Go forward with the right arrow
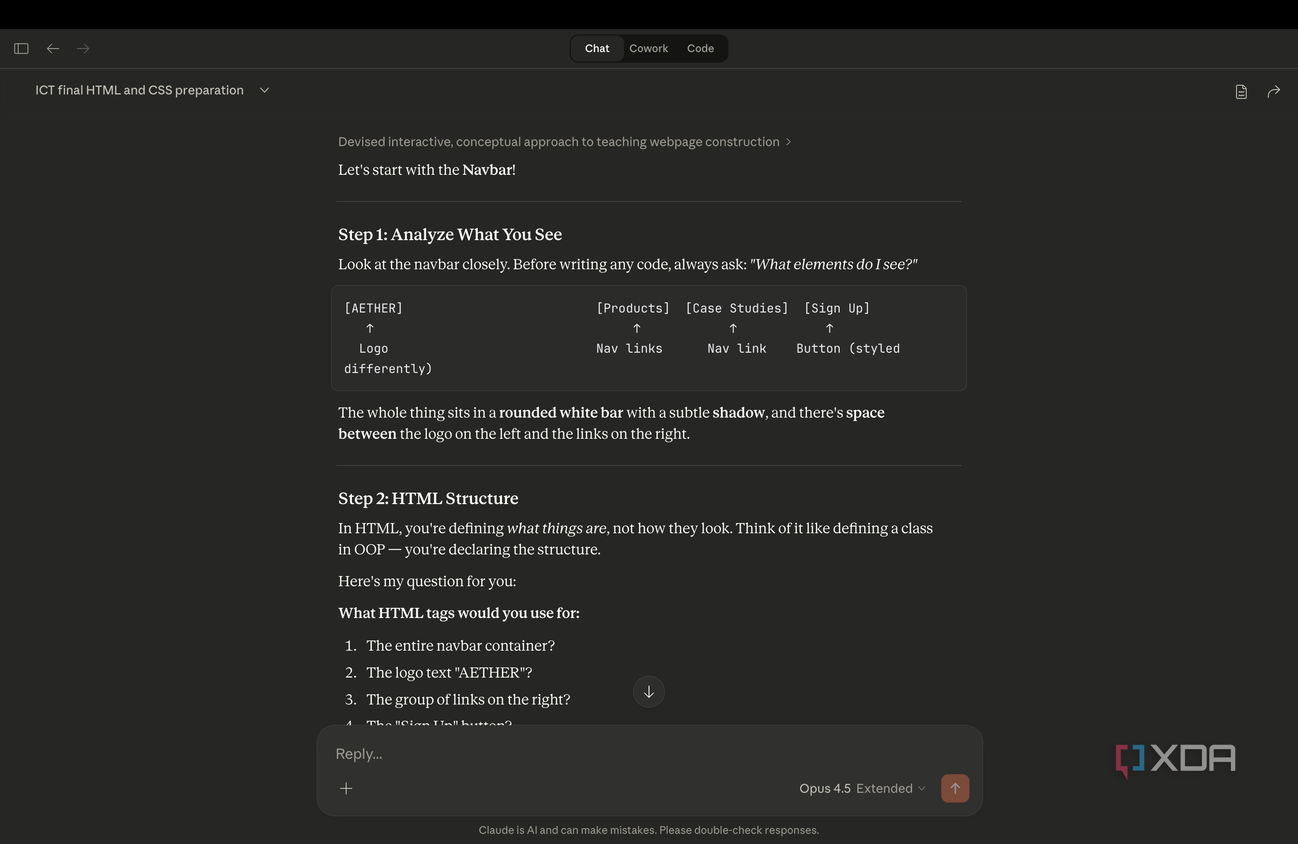Screen dimensions: 1298x844 [83, 48]
